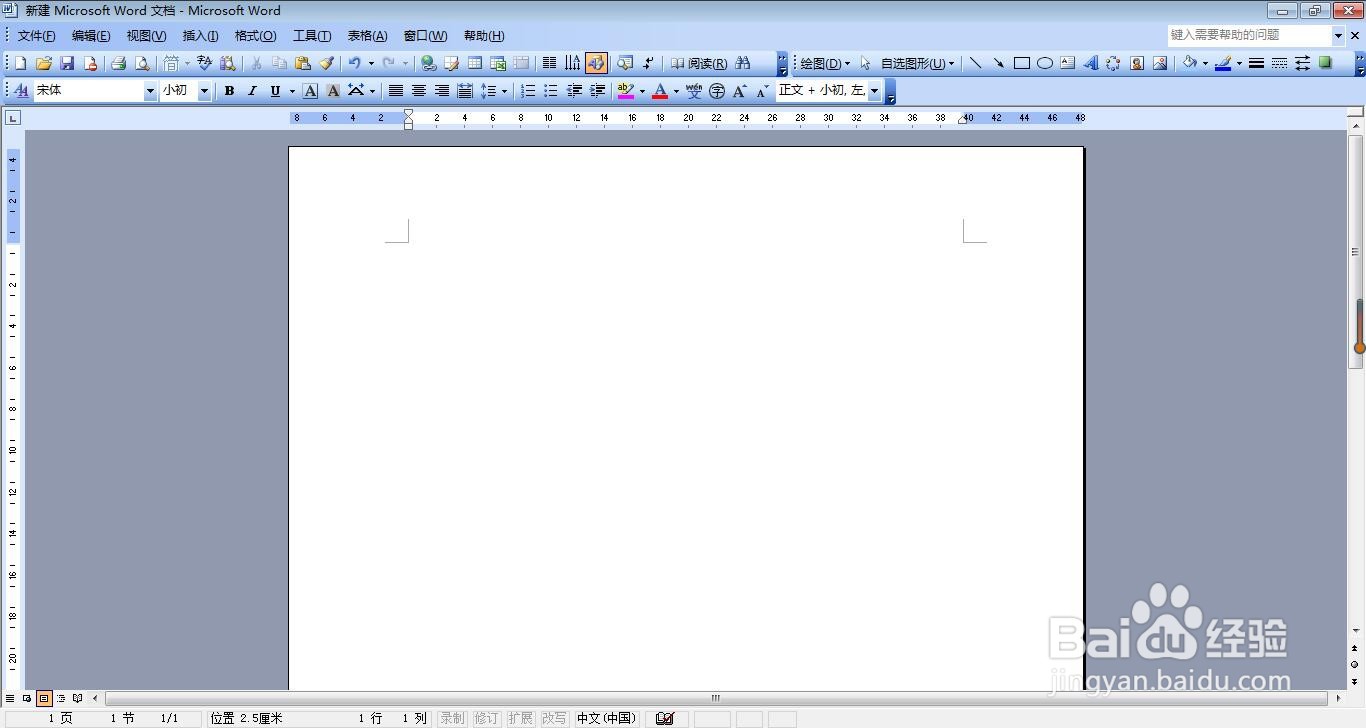Image resolution: width=1366 pixels, height=728 pixels.
Task: Toggle the bulleted list button
Action: (x=551, y=91)
